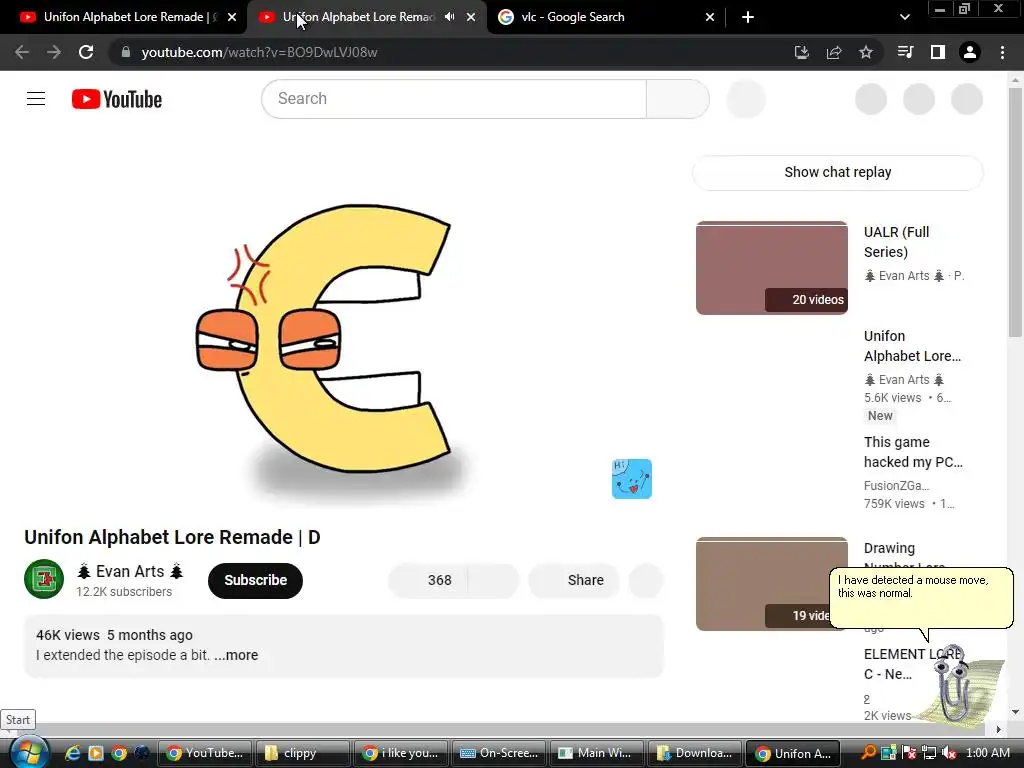Expand the tab search chevron
Viewport: 1024px width, 768px height.
tap(904, 18)
